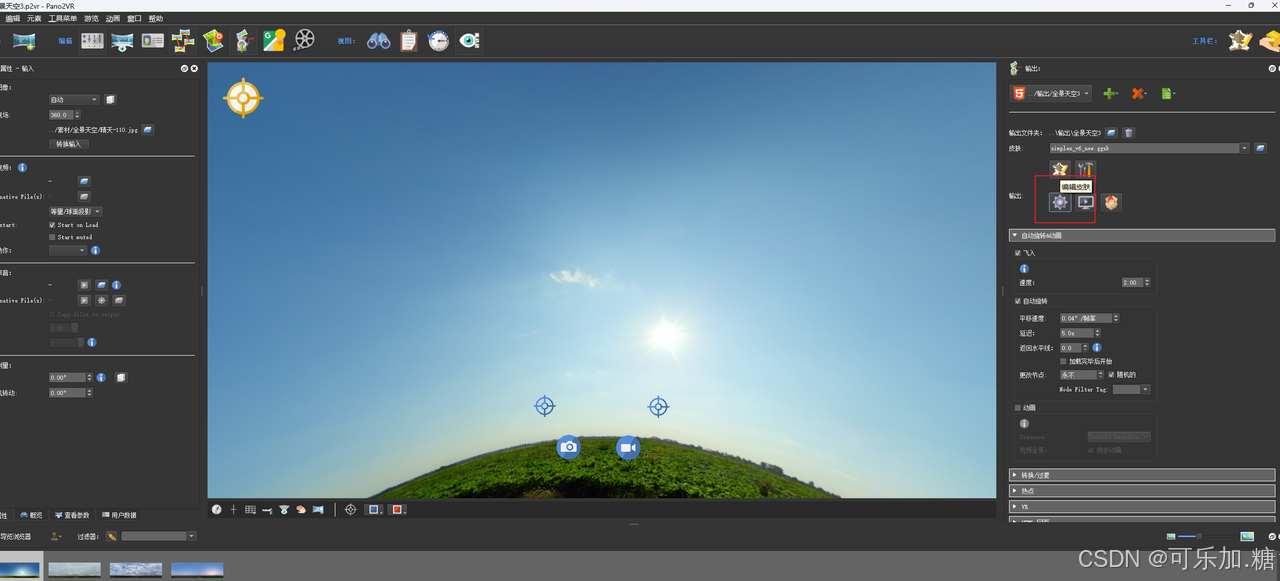Click the history clock icon in the toolbar
This screenshot has width=1280, height=581.
(x=438, y=41)
